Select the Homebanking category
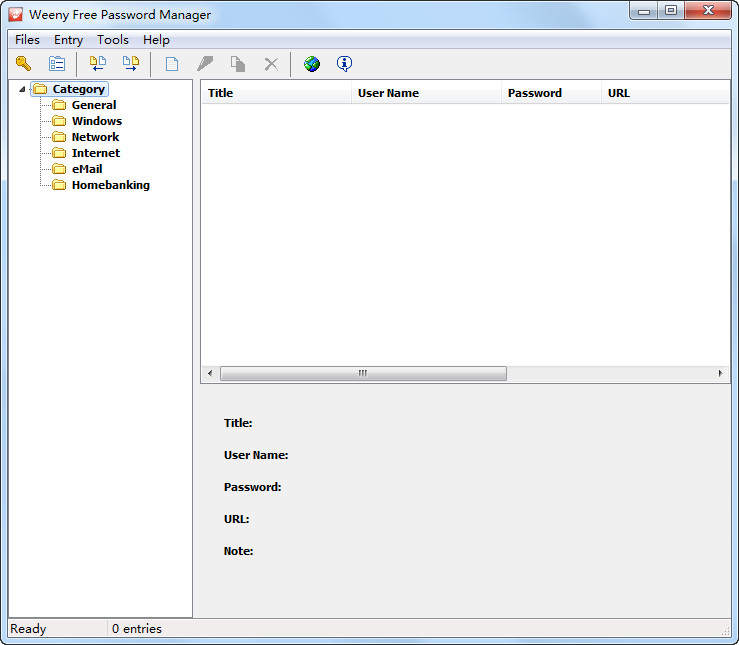The height and width of the screenshot is (645, 739). pos(111,185)
